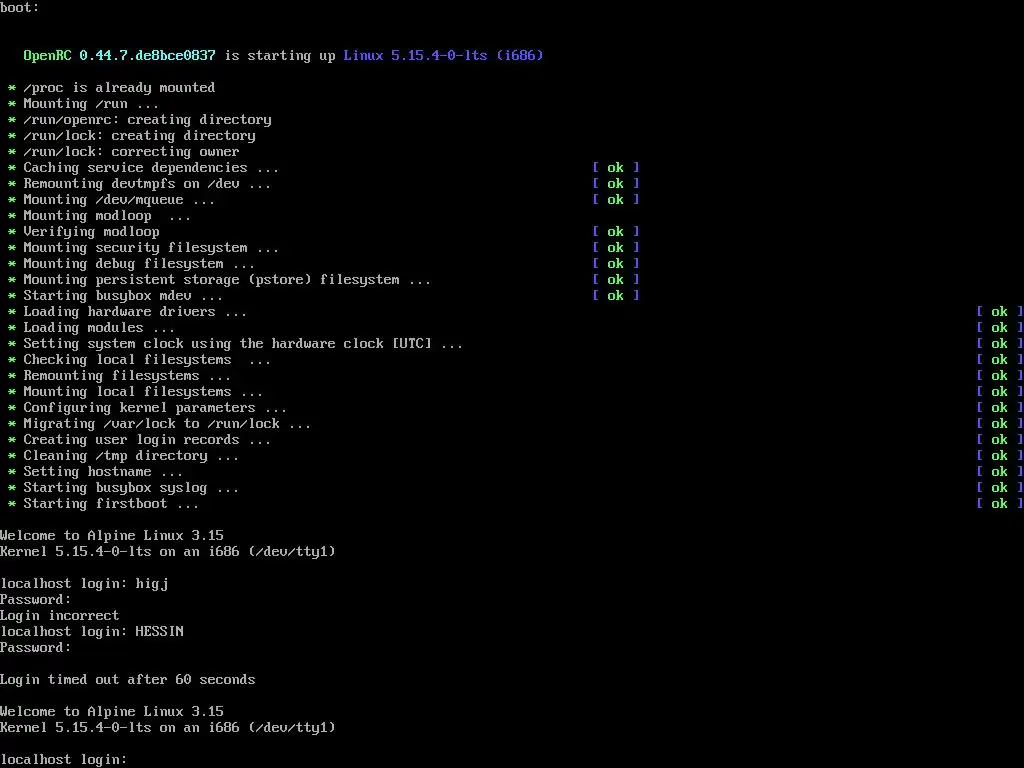
Task: Select 'Remounting filesystems ...' line
Action: [127, 376]
